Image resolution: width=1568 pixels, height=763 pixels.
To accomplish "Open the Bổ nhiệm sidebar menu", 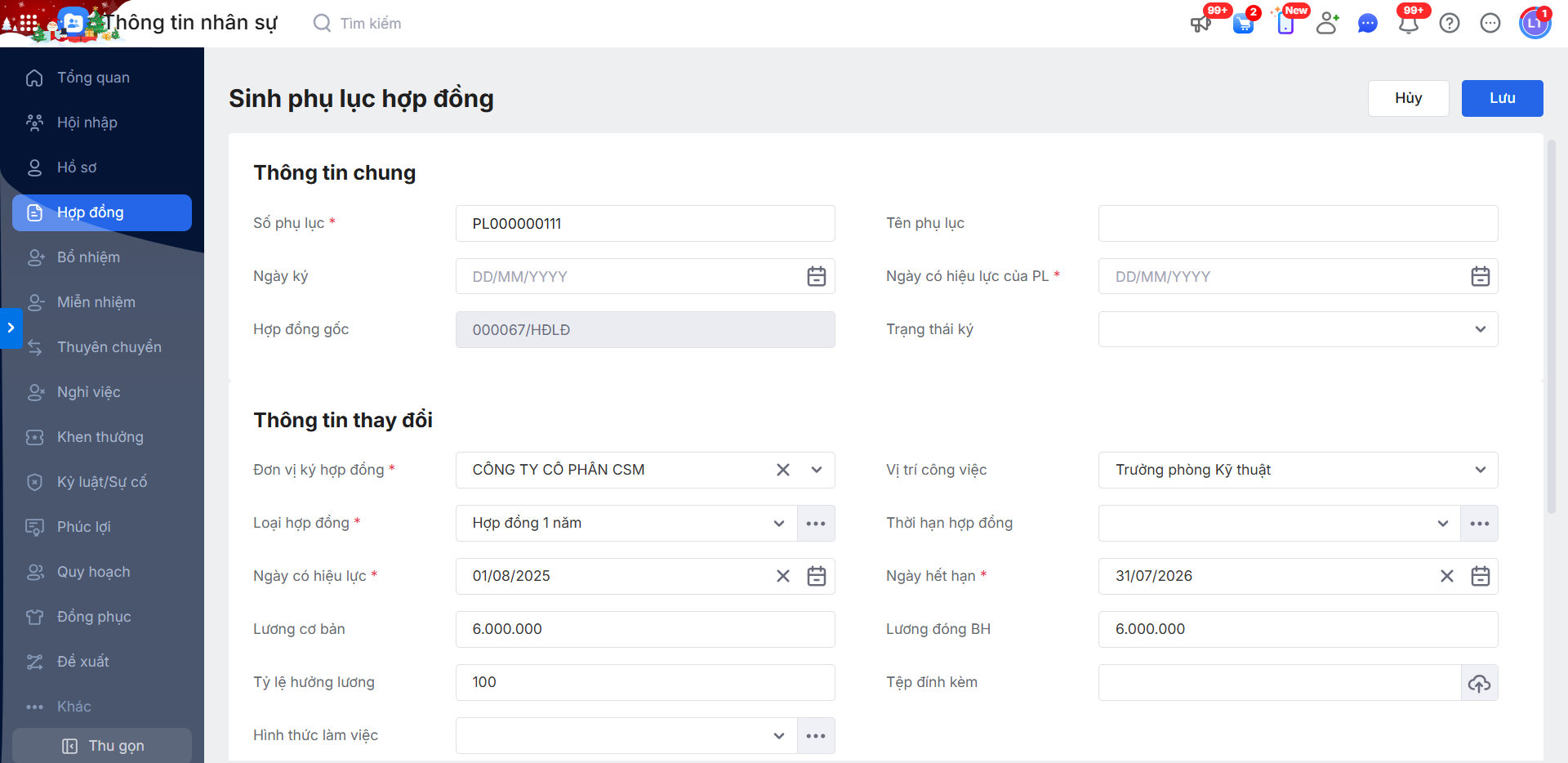I will (88, 257).
